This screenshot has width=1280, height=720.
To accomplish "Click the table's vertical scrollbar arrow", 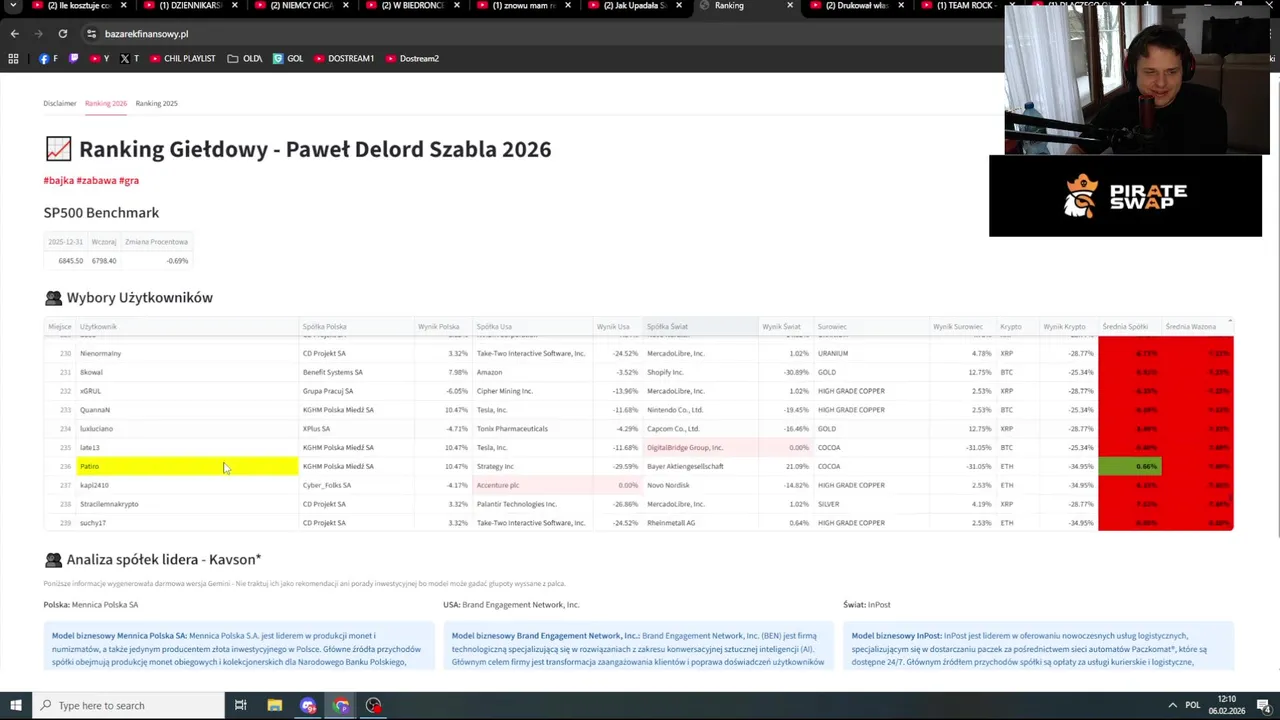I will pos(1230,323).
